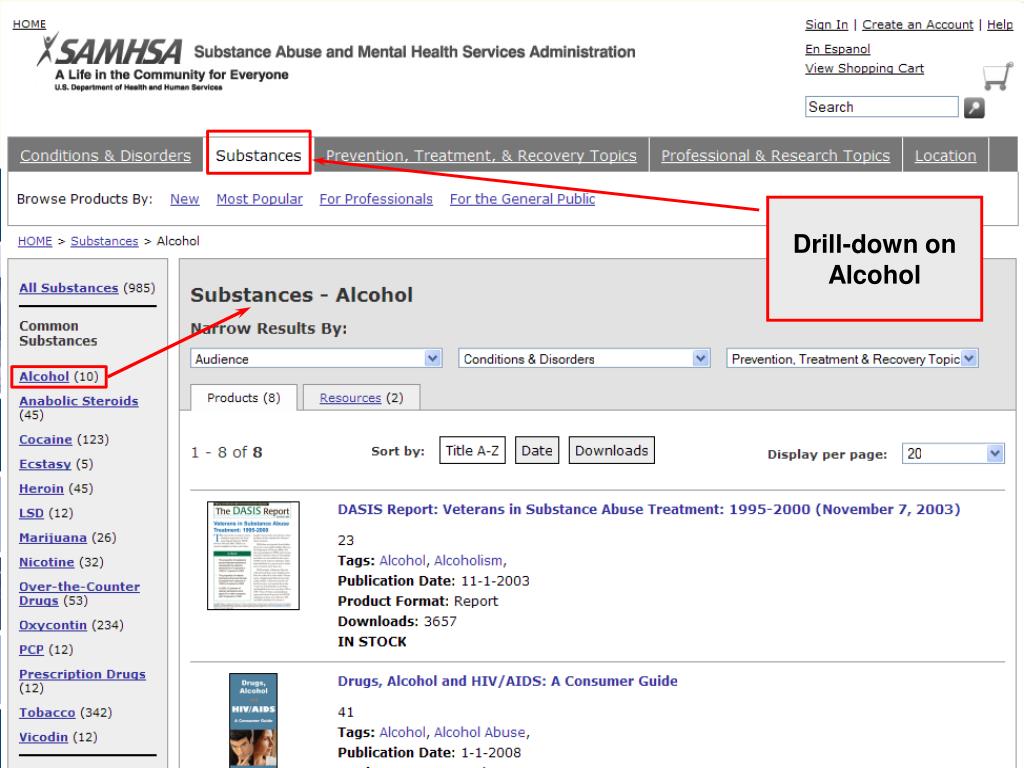The width and height of the screenshot is (1024, 768).
Task: Browse products by New
Action: click(185, 199)
